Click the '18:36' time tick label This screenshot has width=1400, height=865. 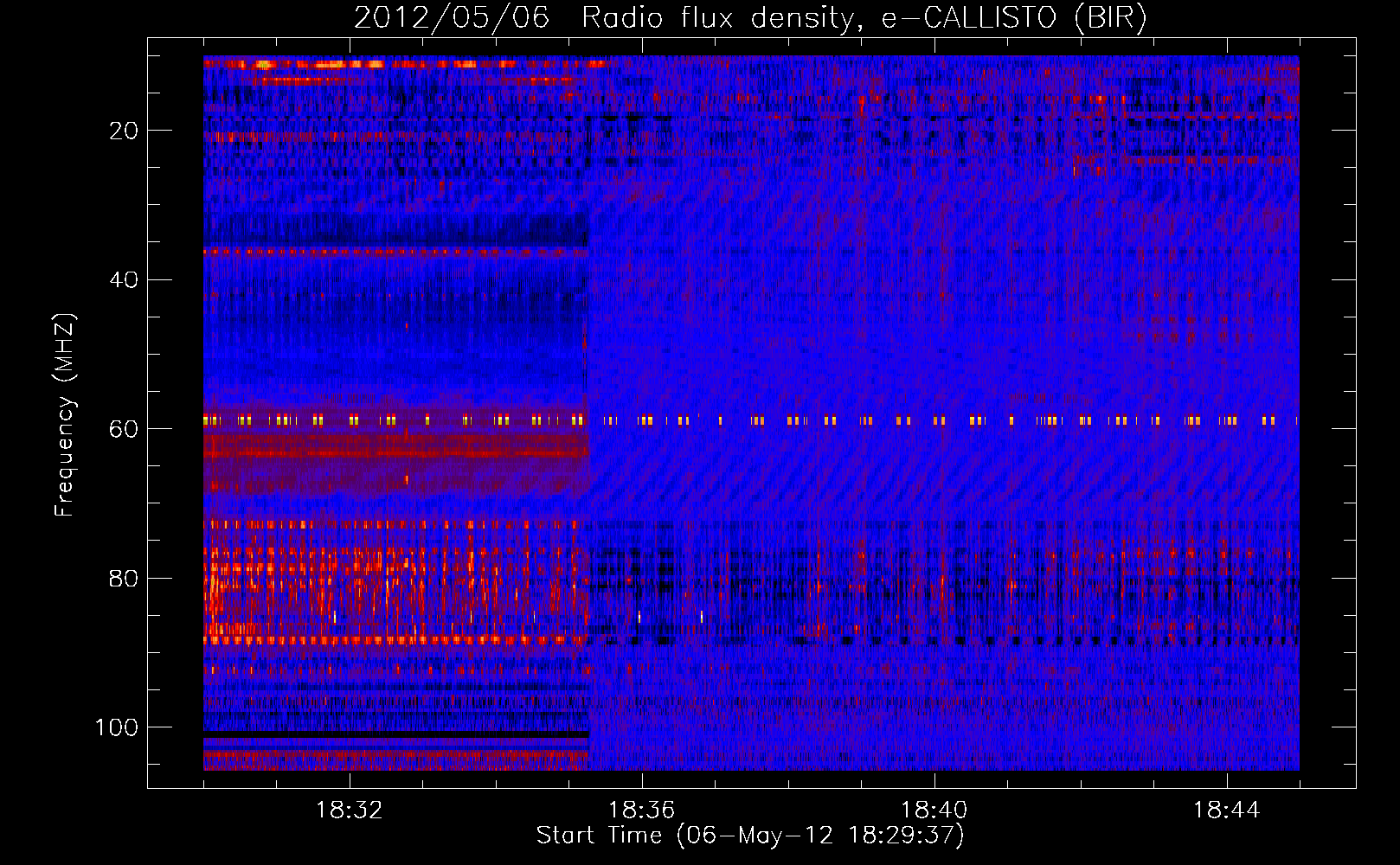[x=642, y=811]
